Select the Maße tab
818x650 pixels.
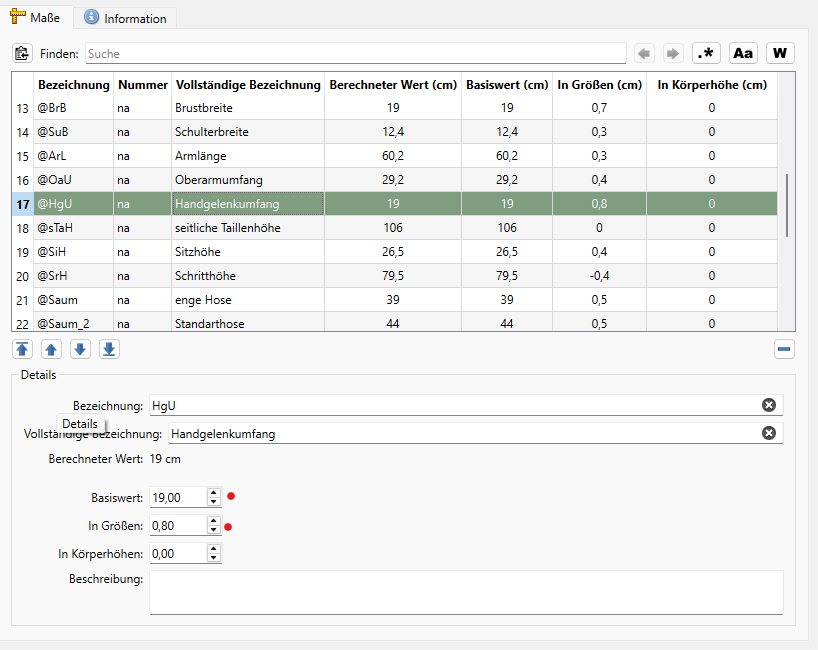point(36,18)
